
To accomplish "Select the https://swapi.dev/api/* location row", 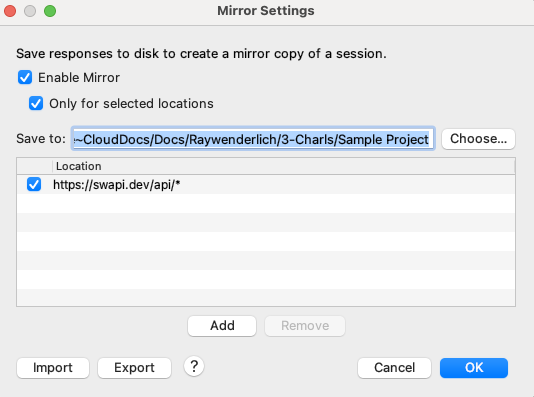I will [266, 185].
